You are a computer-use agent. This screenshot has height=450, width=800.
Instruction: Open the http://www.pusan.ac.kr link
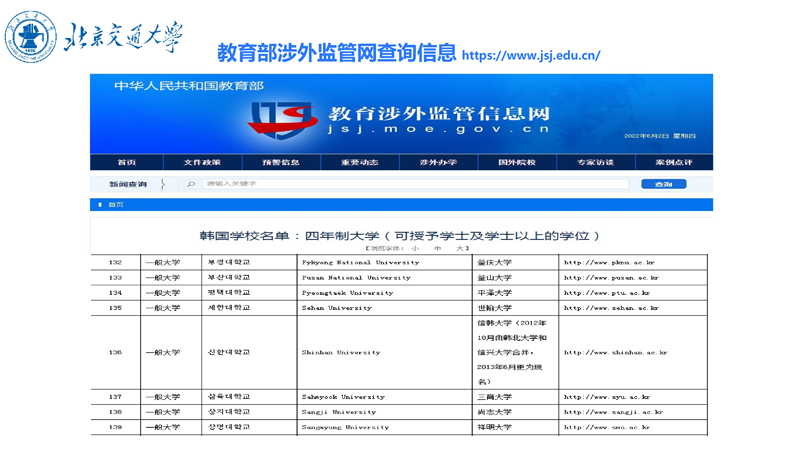coord(611,278)
